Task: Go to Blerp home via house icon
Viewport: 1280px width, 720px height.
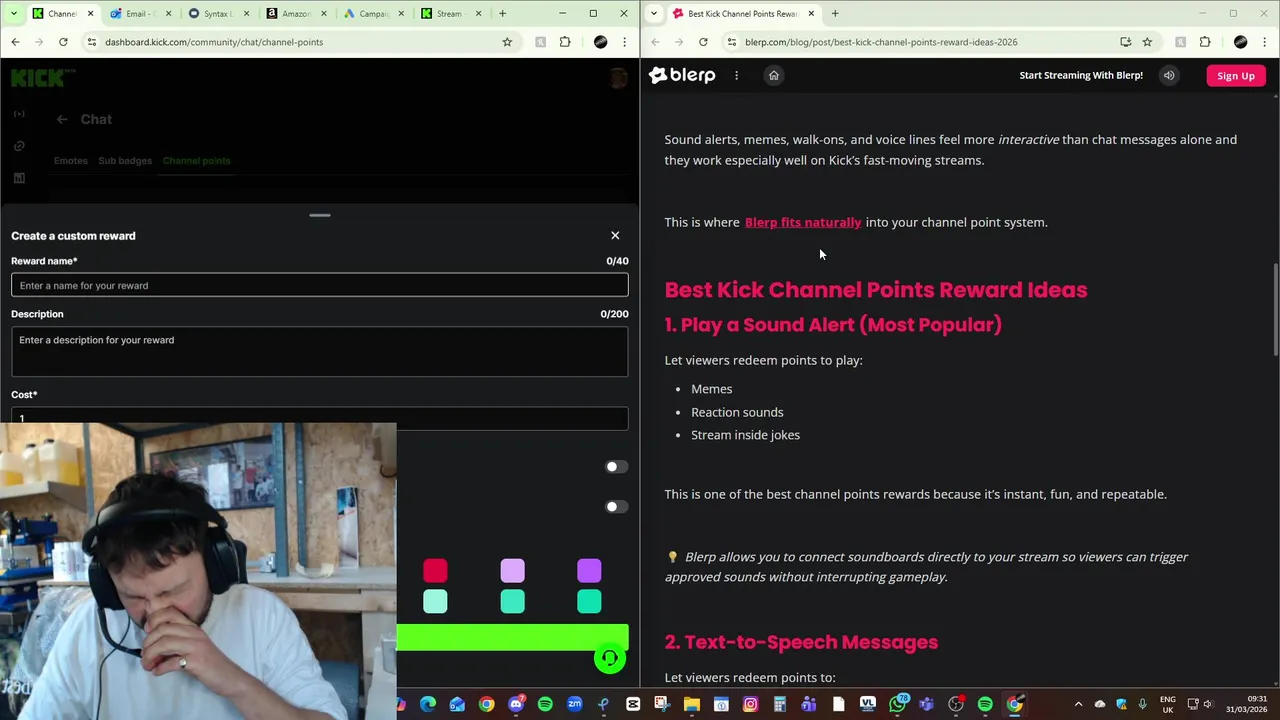Action: coord(773,75)
